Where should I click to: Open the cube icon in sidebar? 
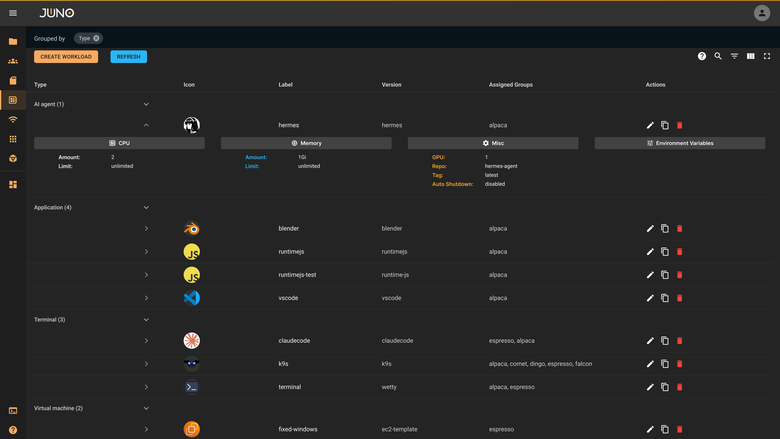pyautogui.click(x=13, y=159)
